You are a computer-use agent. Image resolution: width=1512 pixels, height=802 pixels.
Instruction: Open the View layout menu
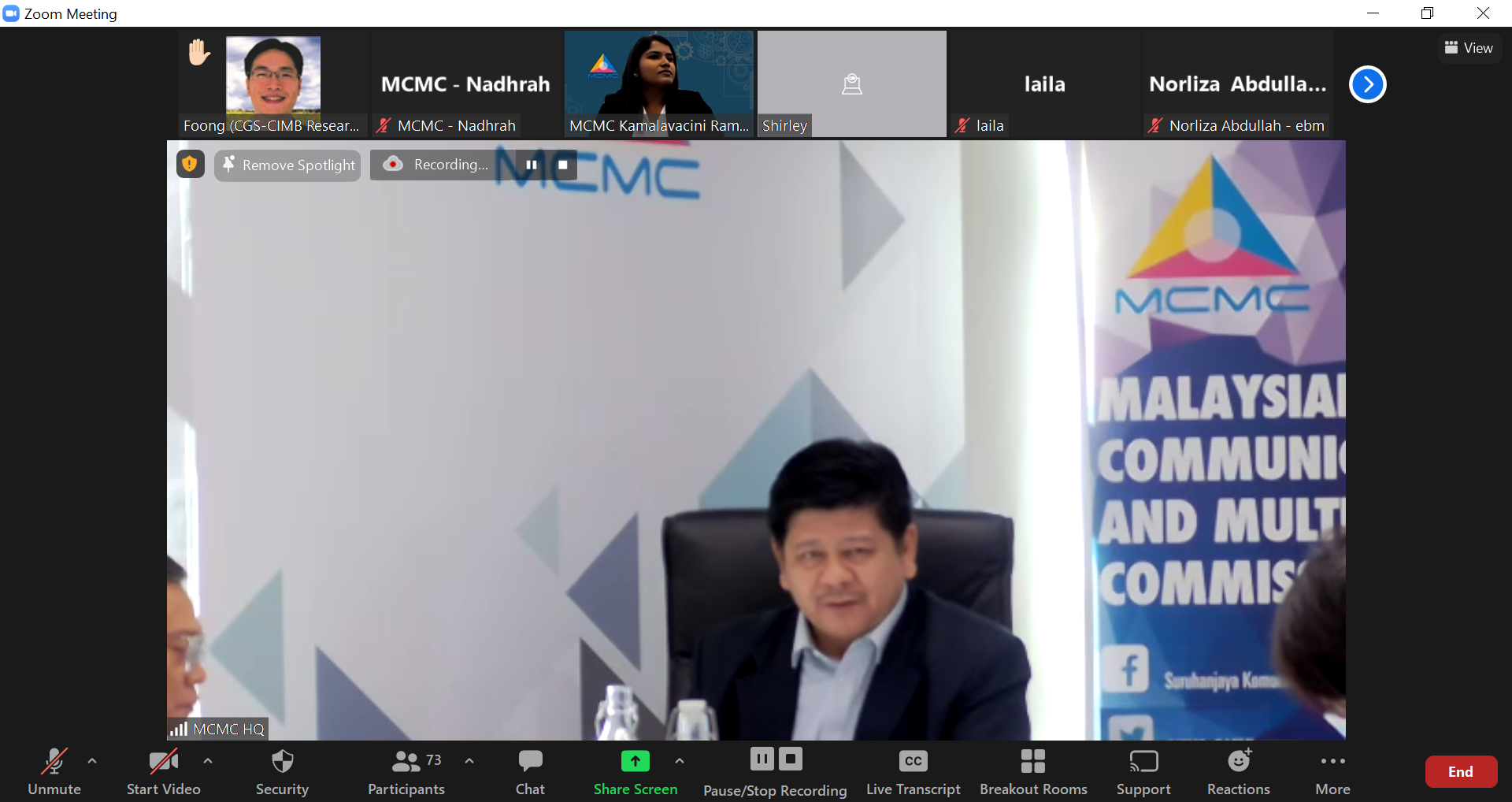coord(1469,48)
